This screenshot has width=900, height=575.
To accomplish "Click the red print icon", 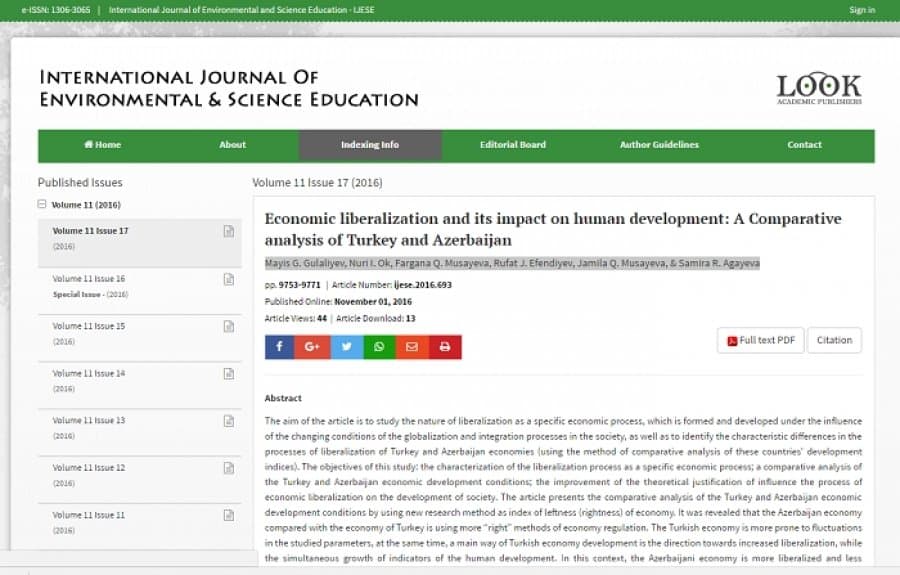I will point(445,347).
